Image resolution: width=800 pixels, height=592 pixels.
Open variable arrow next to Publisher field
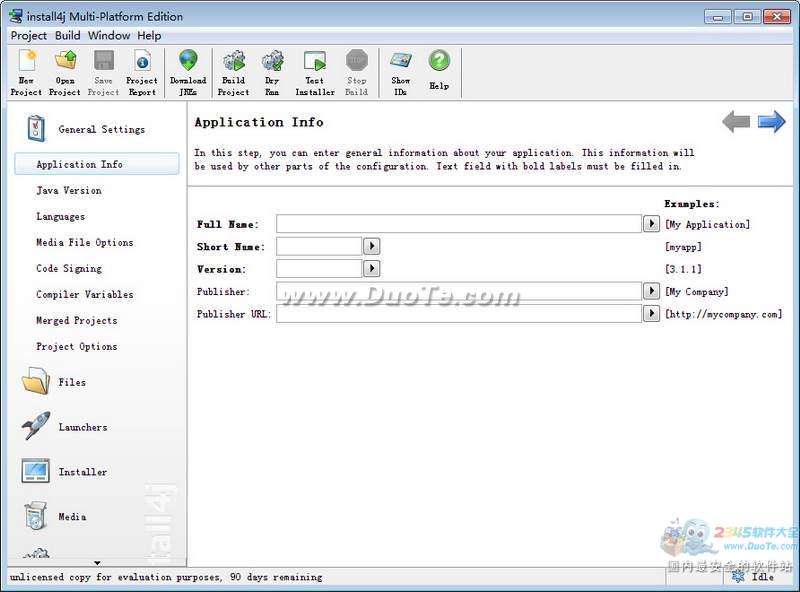coord(651,291)
